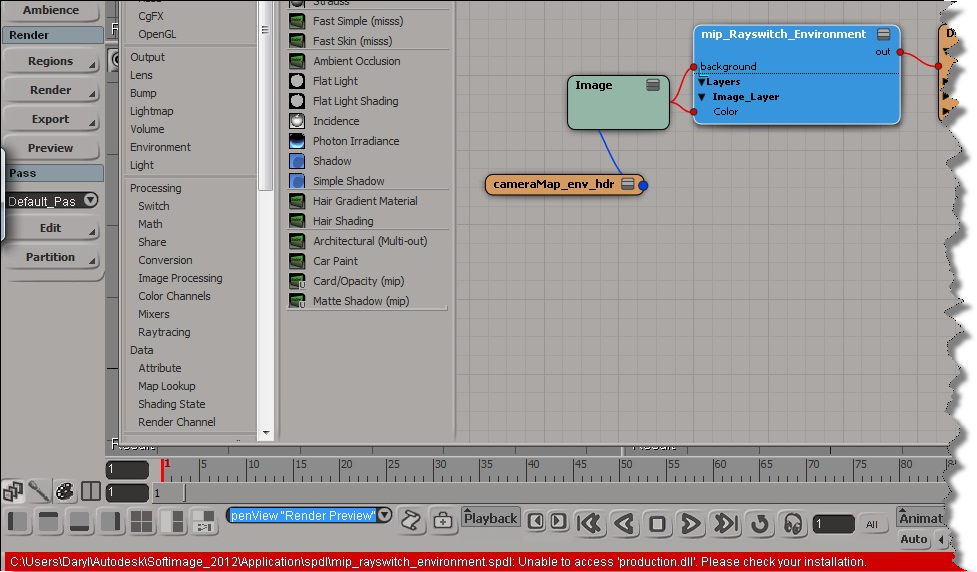Collapse the Image_Layer group
The width and height of the screenshot is (977, 572).
(x=703, y=97)
